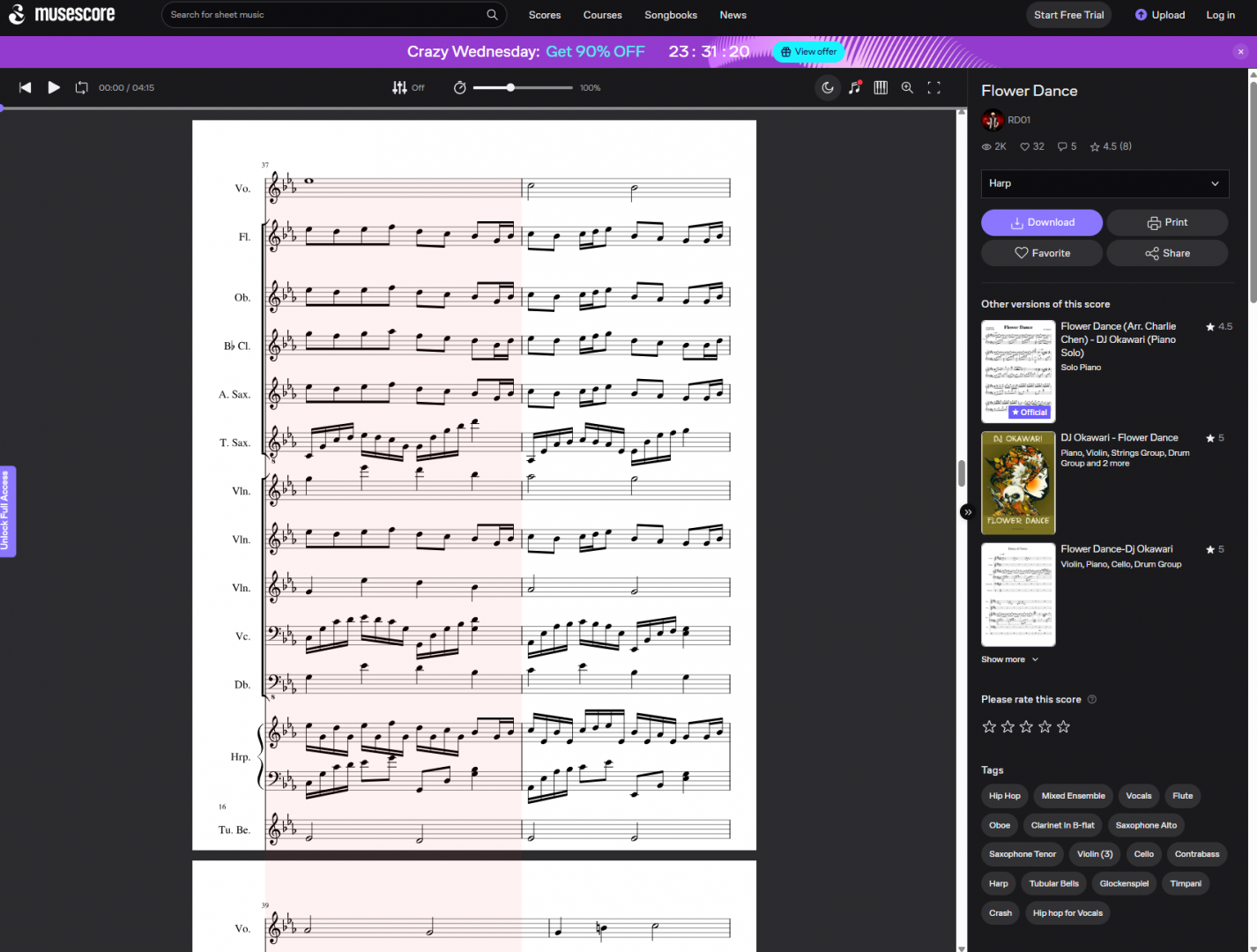Play the Flower Dance score

coord(54,87)
